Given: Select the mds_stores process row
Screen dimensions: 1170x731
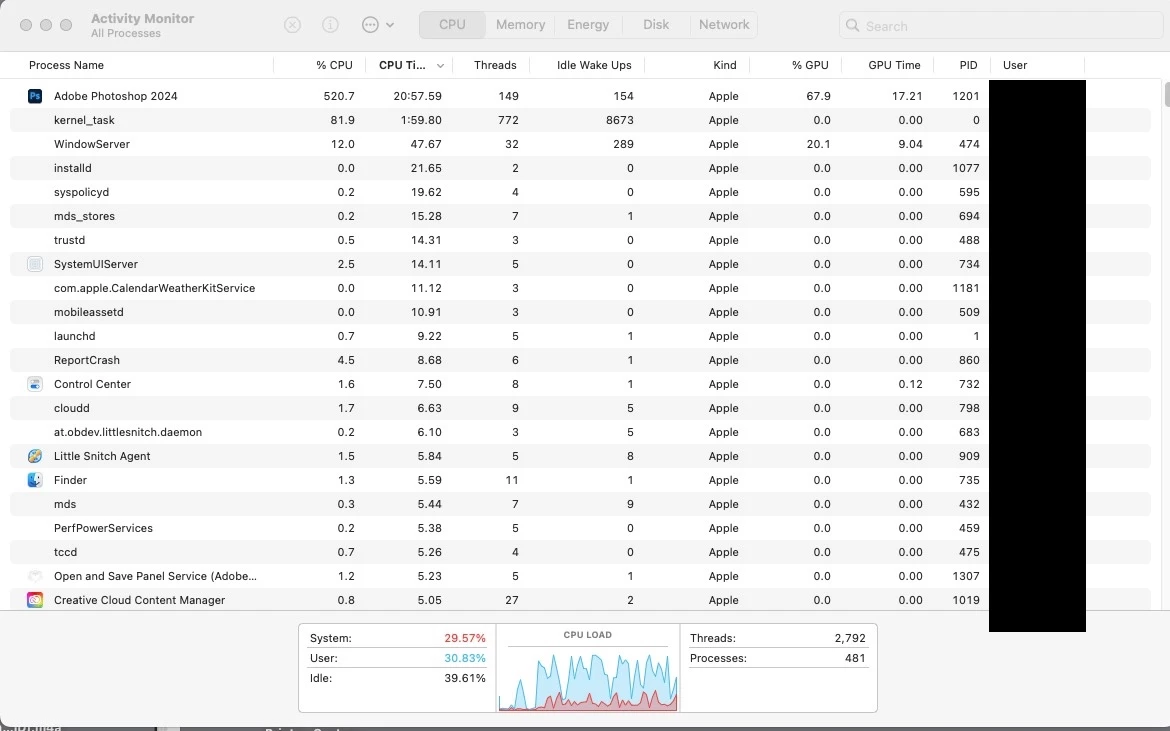Looking at the screenshot, I should [x=580, y=216].
